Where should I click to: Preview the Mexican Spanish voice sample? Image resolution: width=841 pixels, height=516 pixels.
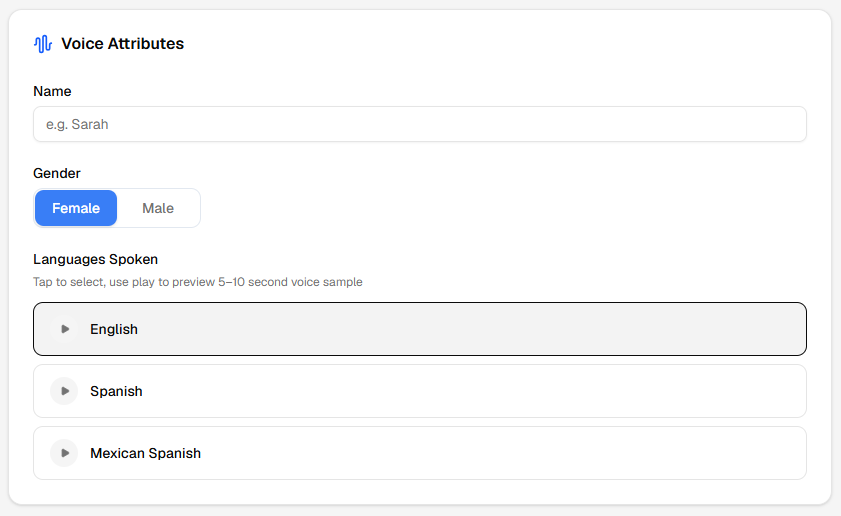click(x=64, y=453)
